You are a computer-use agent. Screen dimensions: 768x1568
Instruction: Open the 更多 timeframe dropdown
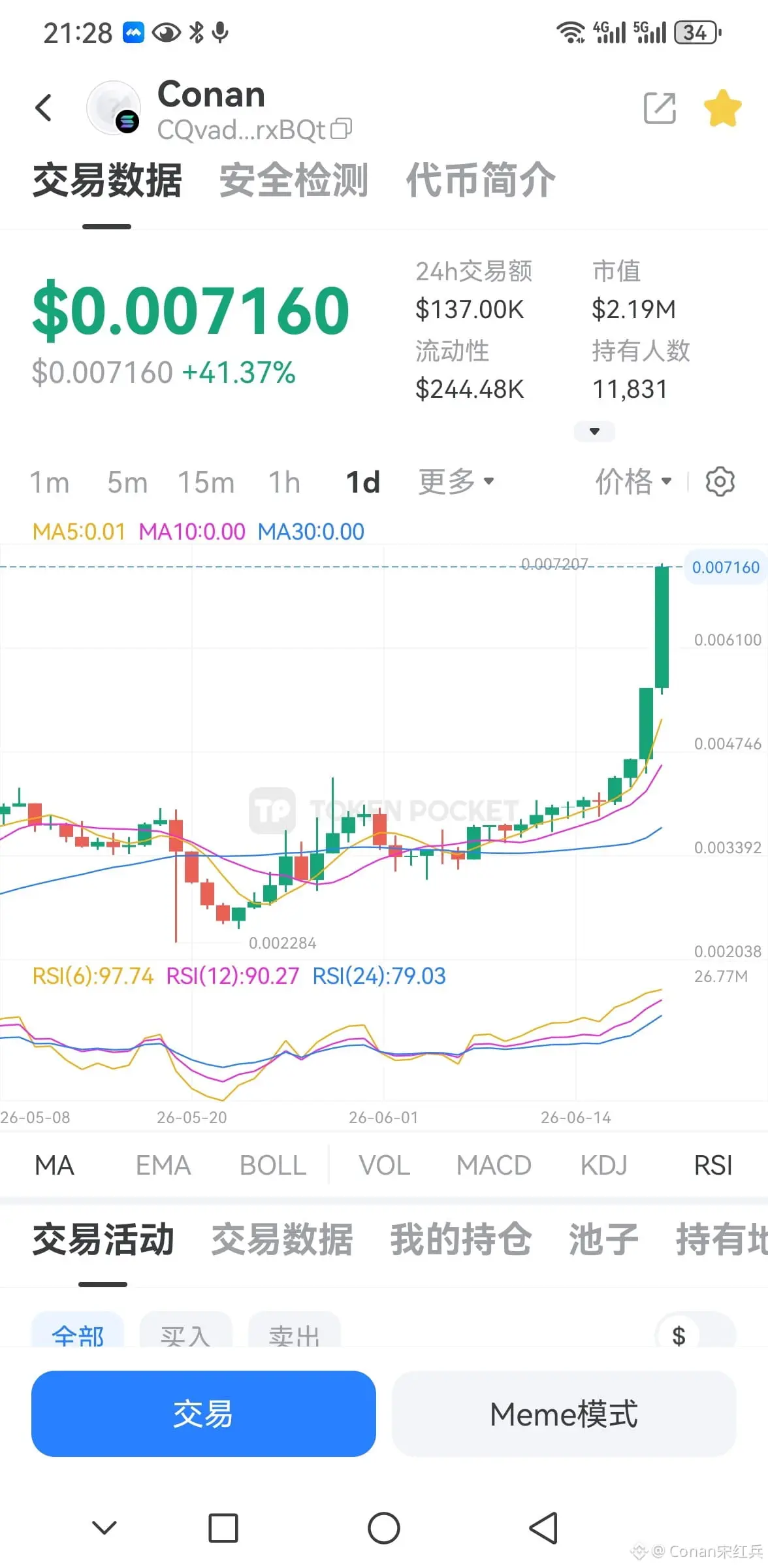click(456, 482)
